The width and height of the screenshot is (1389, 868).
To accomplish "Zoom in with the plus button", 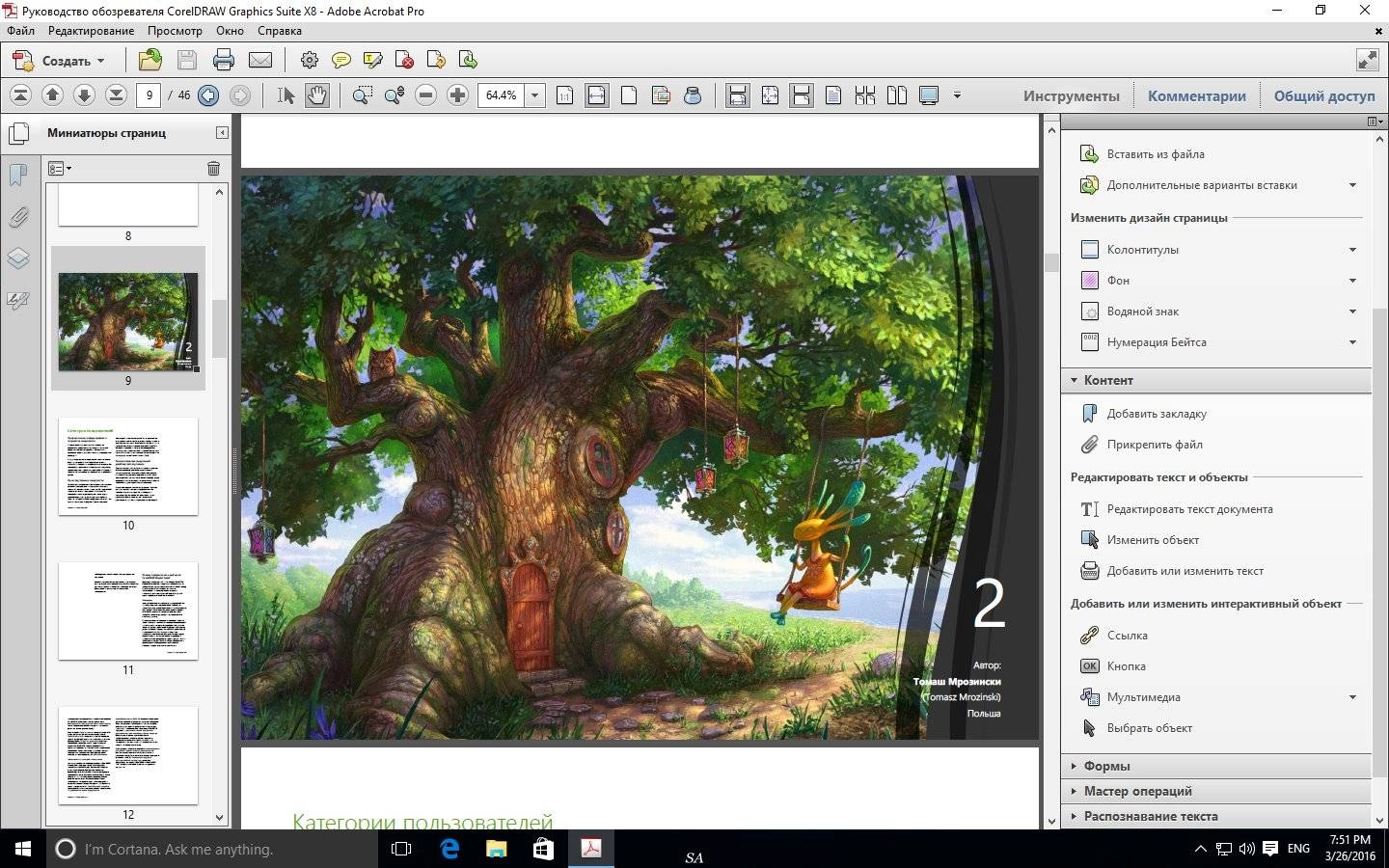I will point(458,95).
